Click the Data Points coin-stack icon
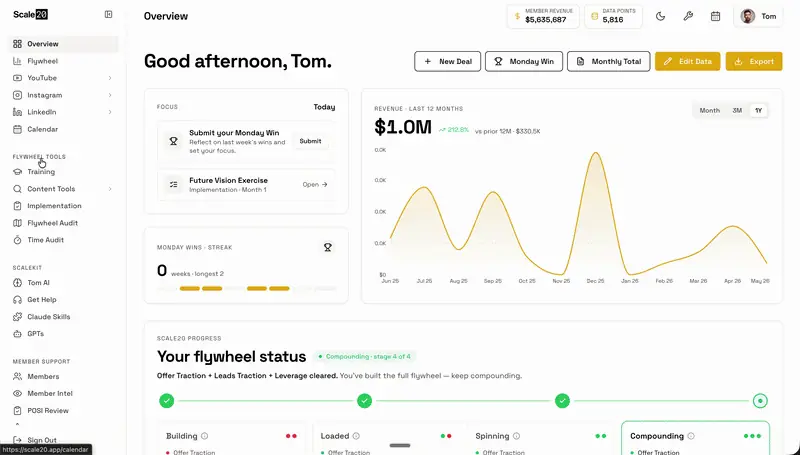Image resolution: width=800 pixels, height=455 pixels. point(594,16)
